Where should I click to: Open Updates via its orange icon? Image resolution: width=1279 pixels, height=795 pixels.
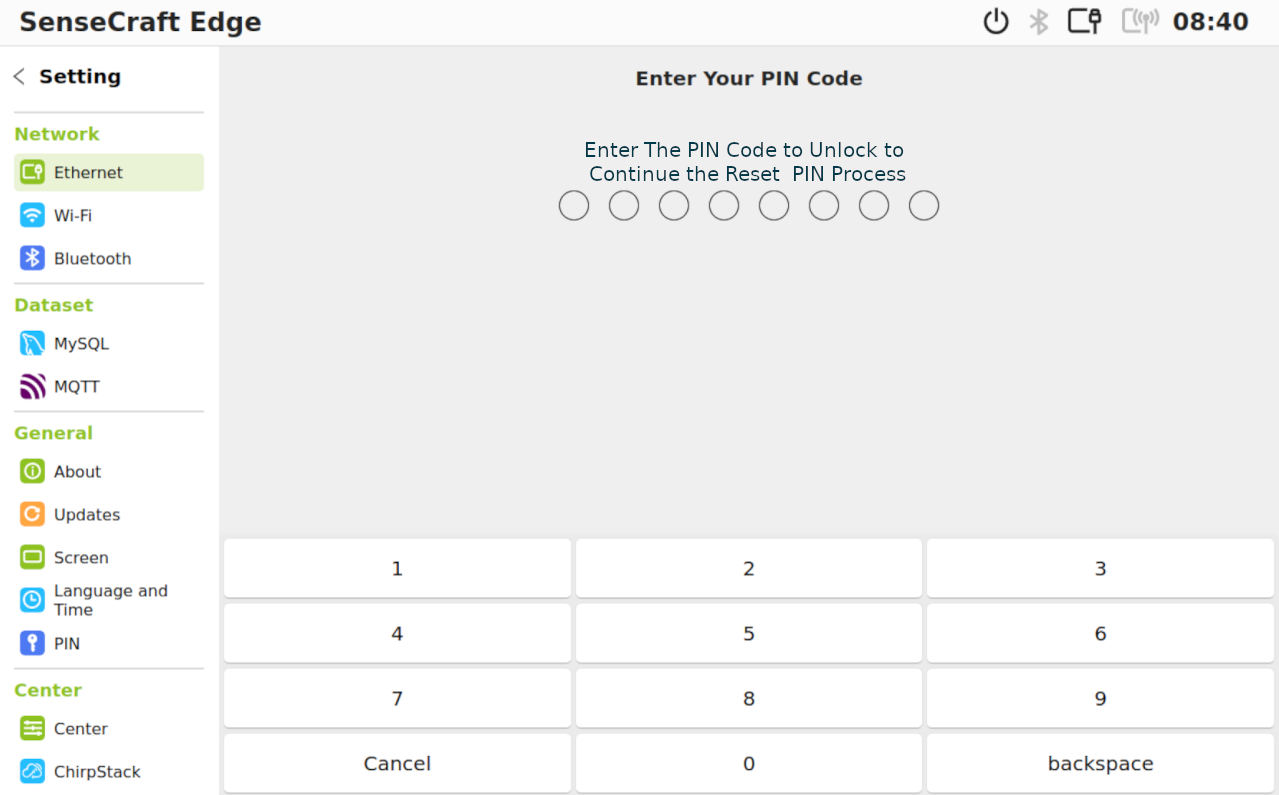pos(32,514)
